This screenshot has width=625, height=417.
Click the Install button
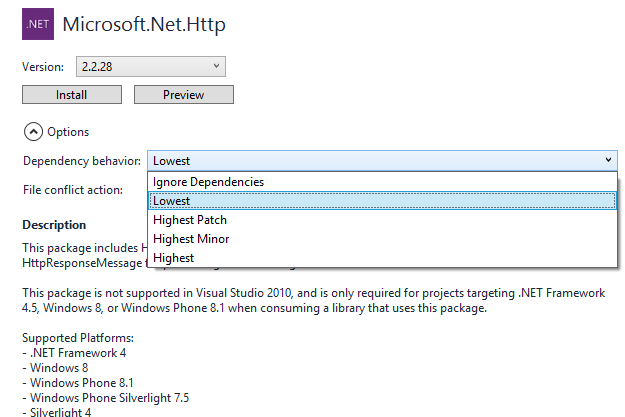(72, 95)
